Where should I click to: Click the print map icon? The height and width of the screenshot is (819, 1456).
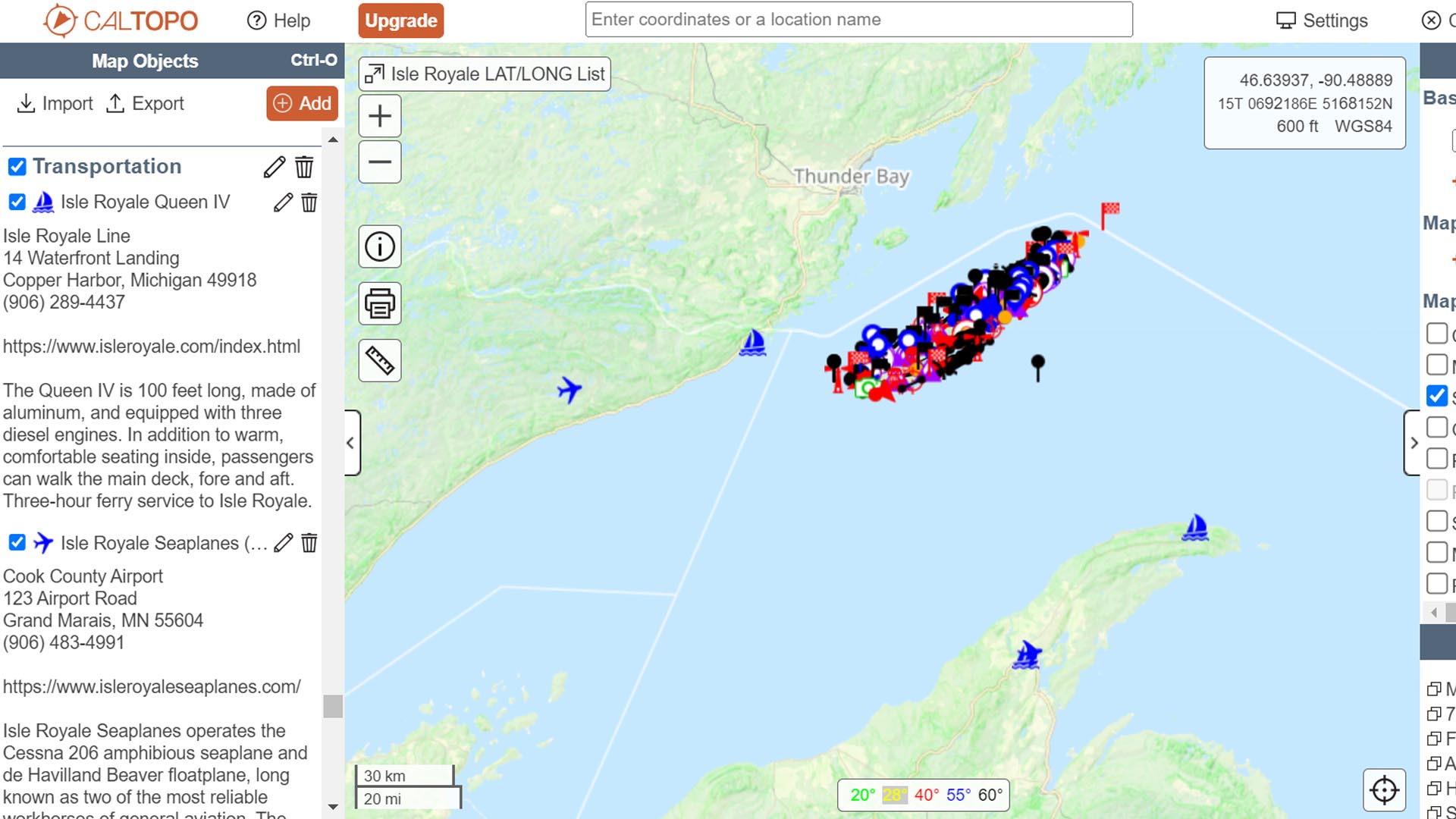(379, 303)
